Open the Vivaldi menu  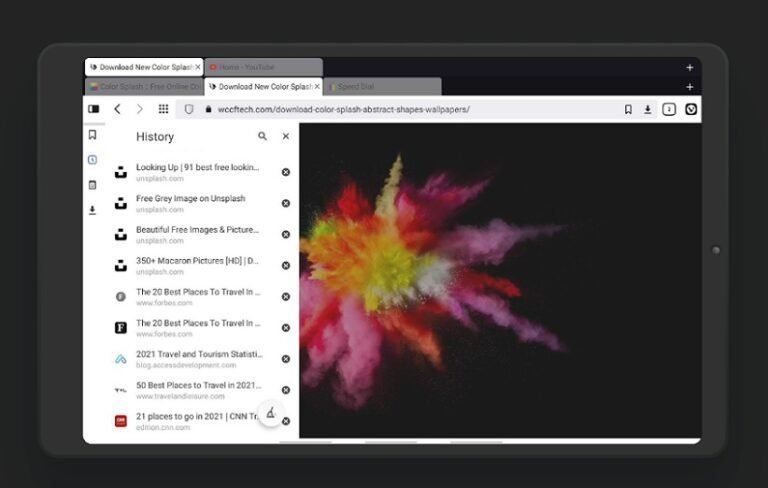click(691, 109)
